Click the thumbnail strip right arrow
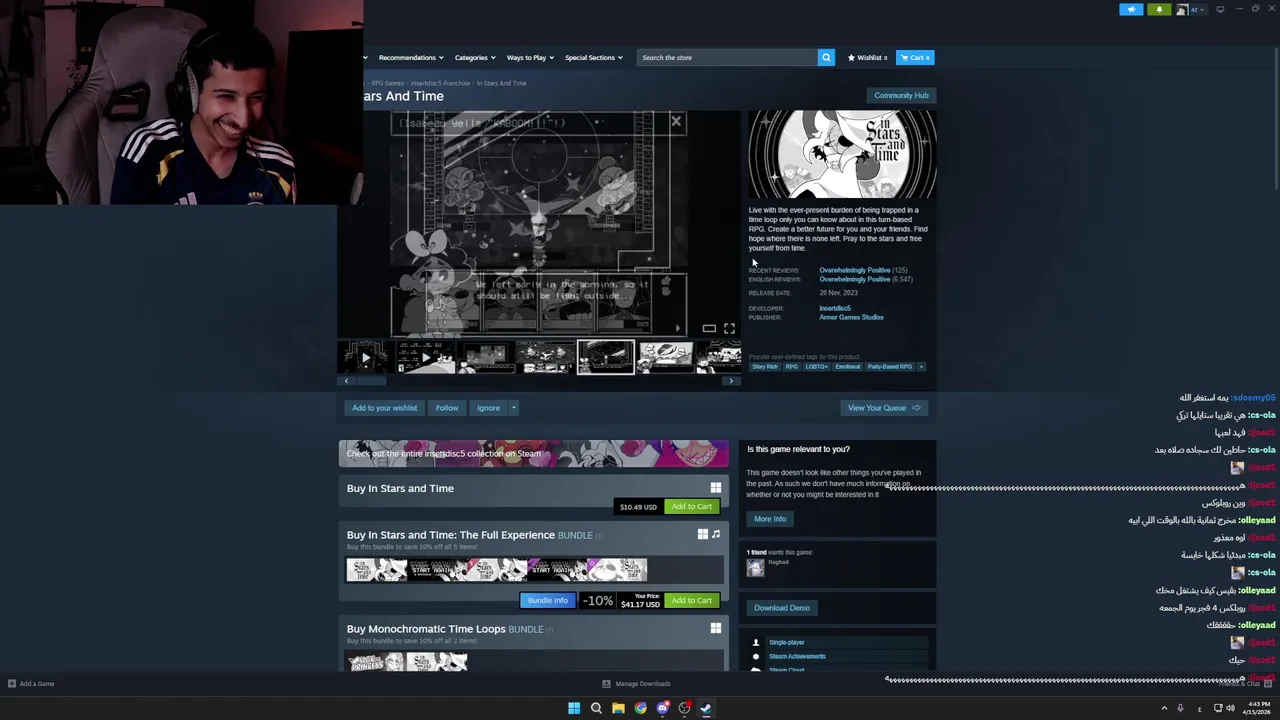This screenshot has height=720, width=1280. coord(731,381)
